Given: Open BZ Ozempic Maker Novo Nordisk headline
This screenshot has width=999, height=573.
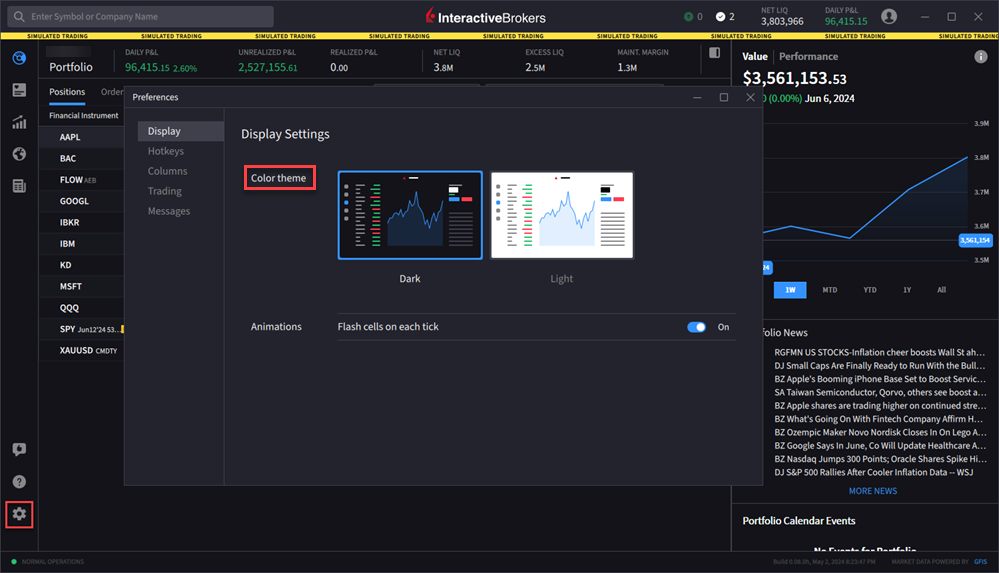Looking at the screenshot, I should pos(879,432).
